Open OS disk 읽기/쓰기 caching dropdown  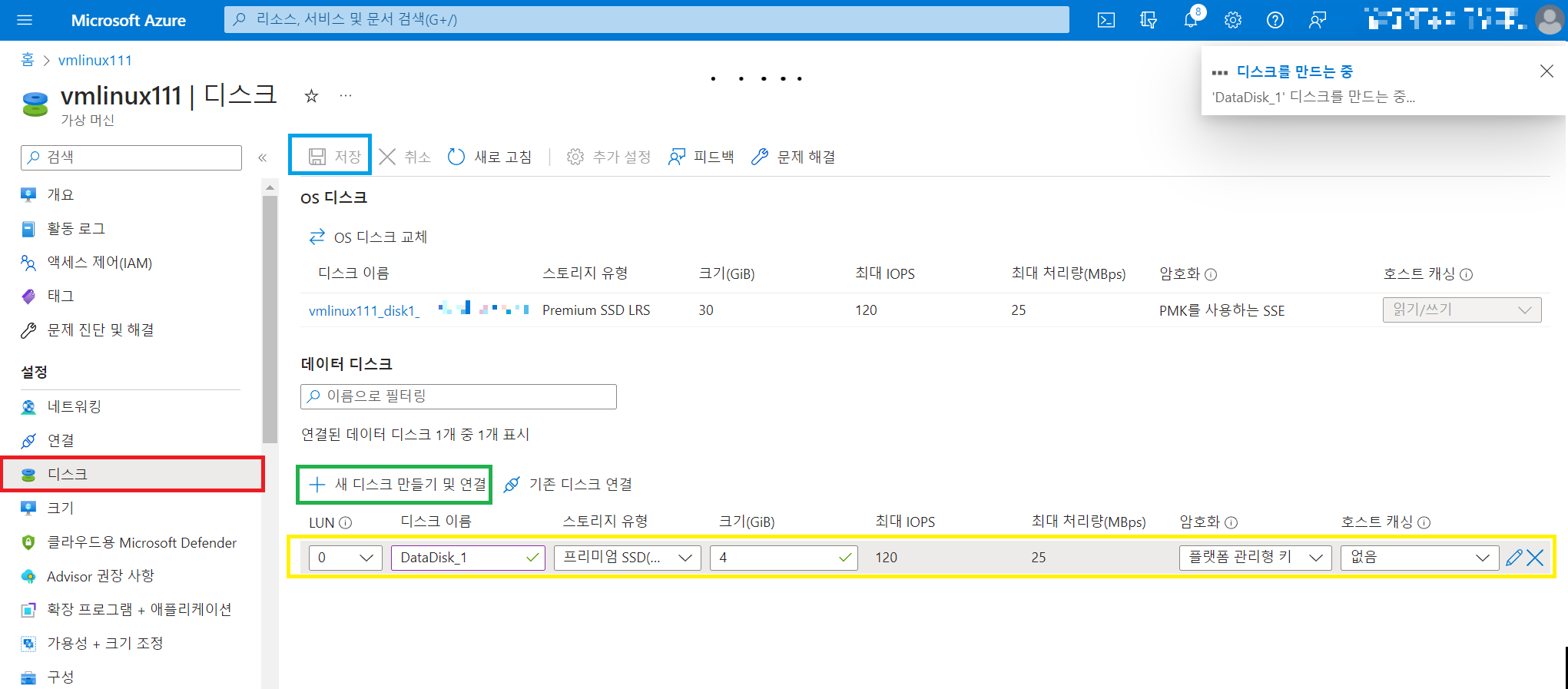click(x=1462, y=310)
